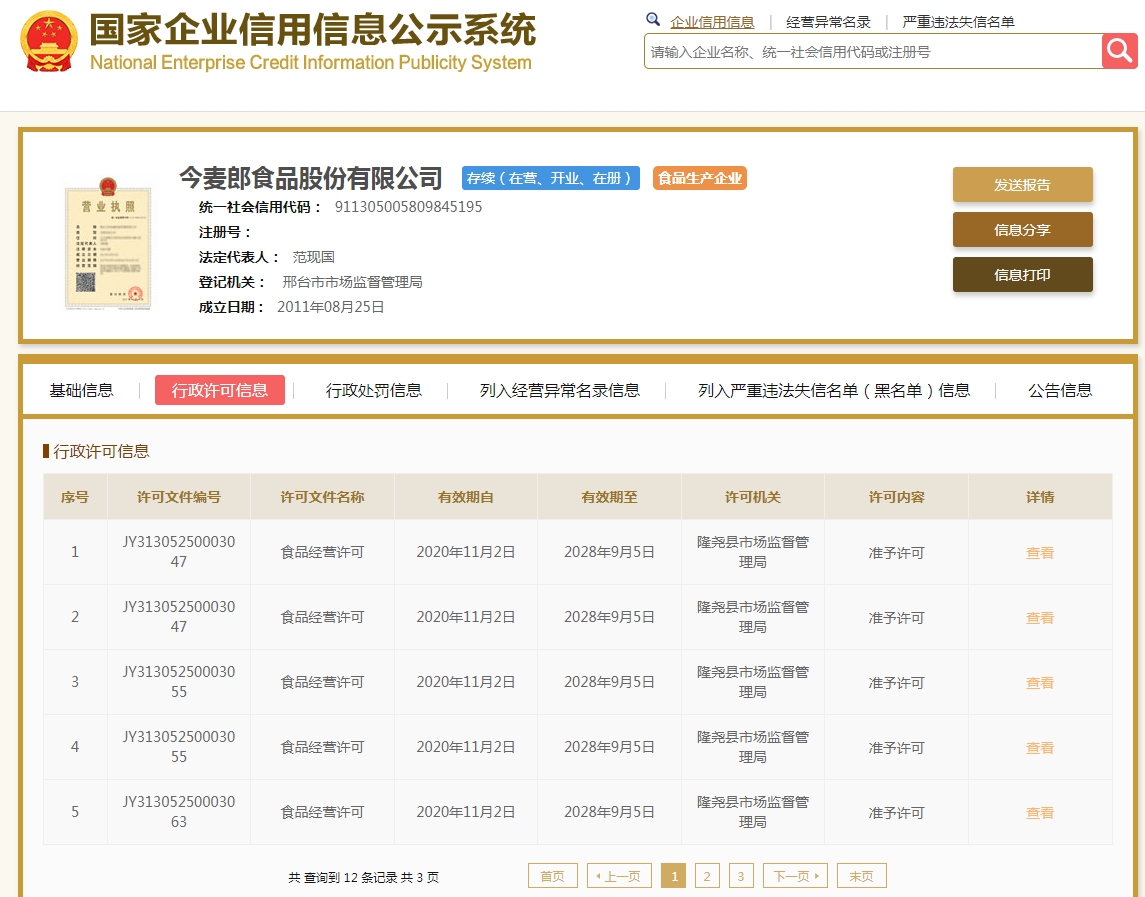Image resolution: width=1145 pixels, height=897 pixels.
Task: Click the national emblem logo
Action: (49, 42)
